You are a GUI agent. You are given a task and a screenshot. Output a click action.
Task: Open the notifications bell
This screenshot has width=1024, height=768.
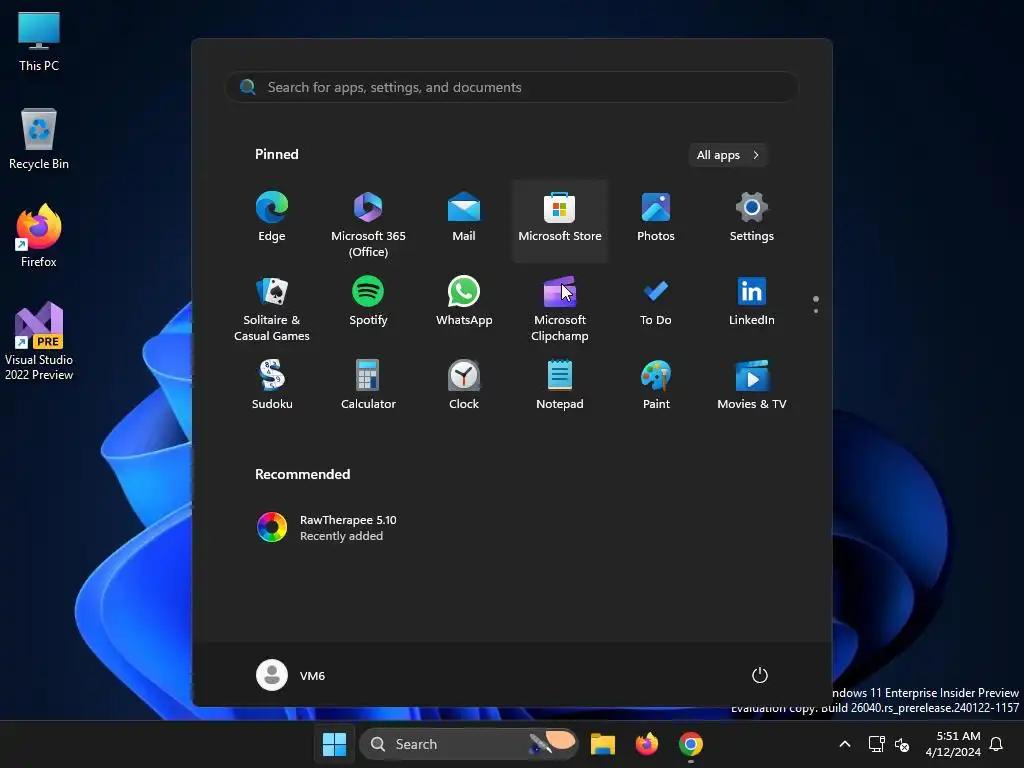tap(996, 744)
